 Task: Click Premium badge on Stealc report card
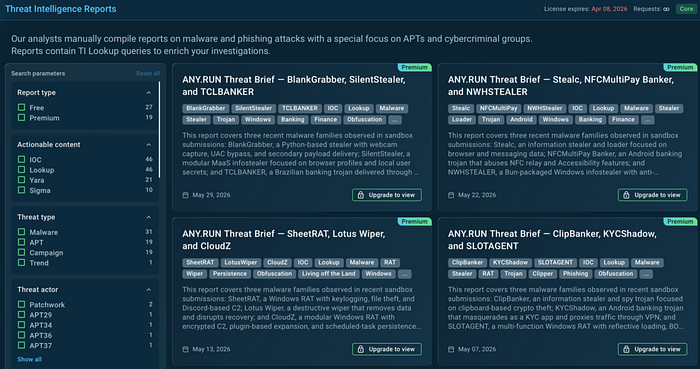pyautogui.click(x=680, y=67)
